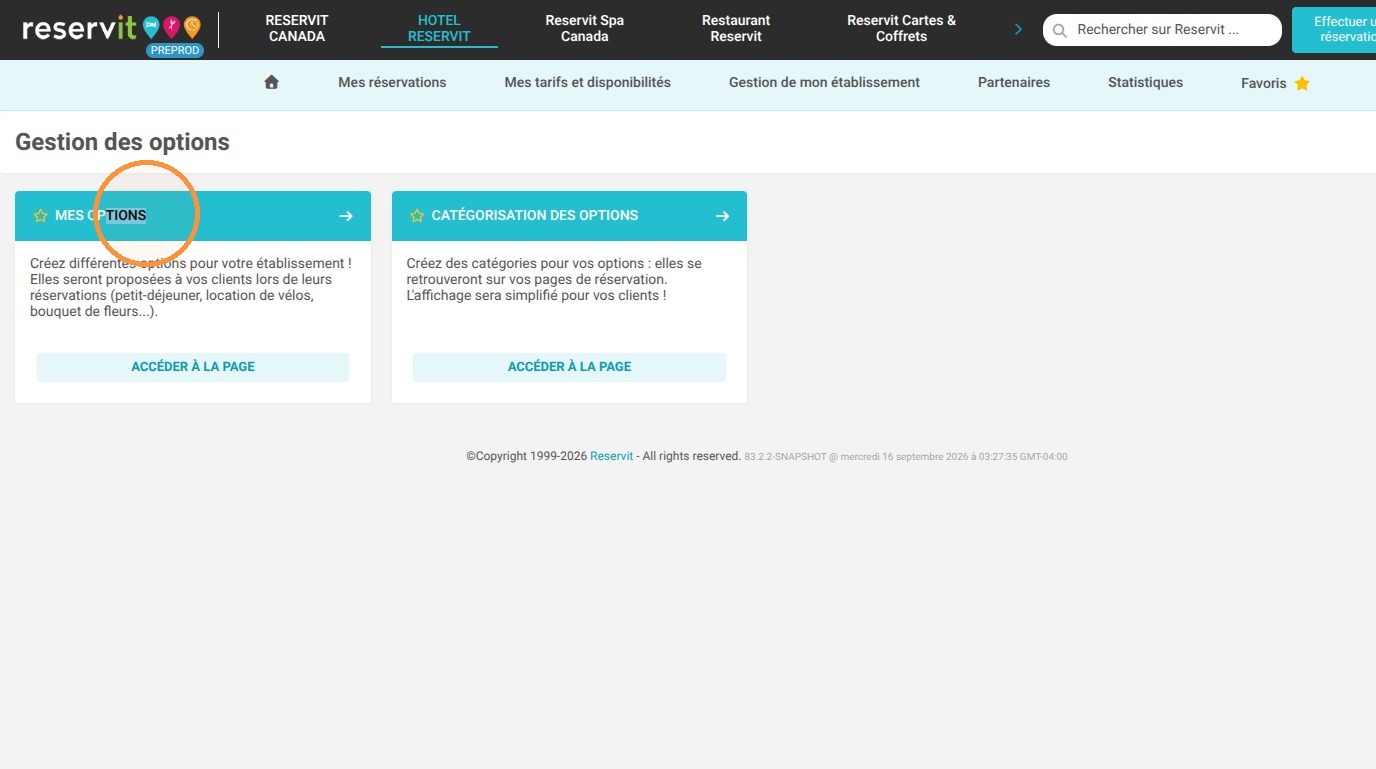Viewport: 1376px width, 769px height.
Task: Click the yellow Favoris star icon
Action: coord(1302,83)
